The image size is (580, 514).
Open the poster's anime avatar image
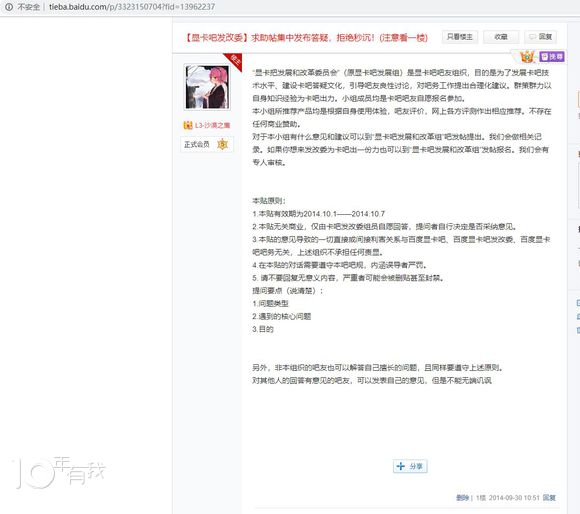[207, 87]
